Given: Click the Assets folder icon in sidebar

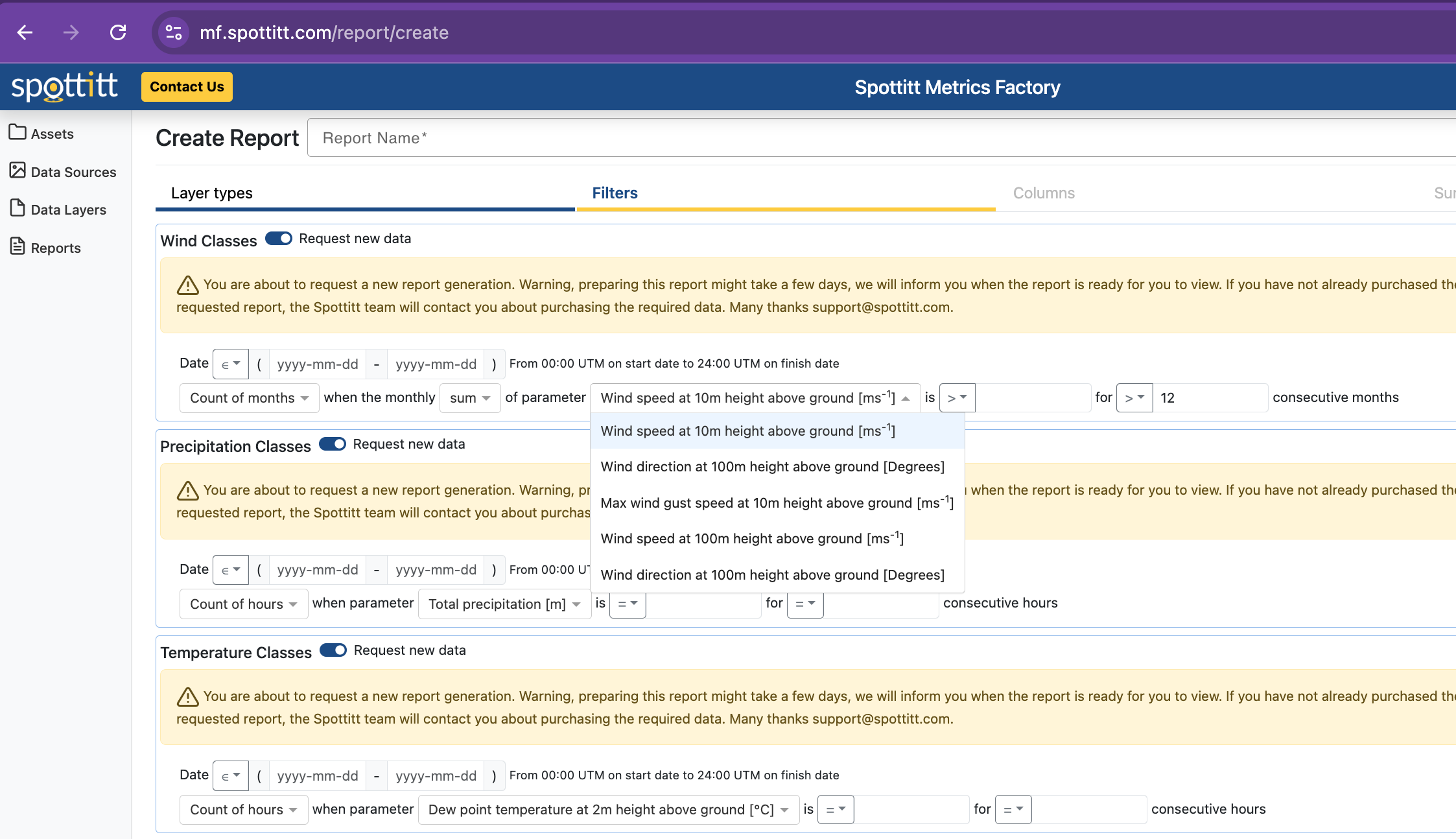Looking at the screenshot, I should 18,132.
